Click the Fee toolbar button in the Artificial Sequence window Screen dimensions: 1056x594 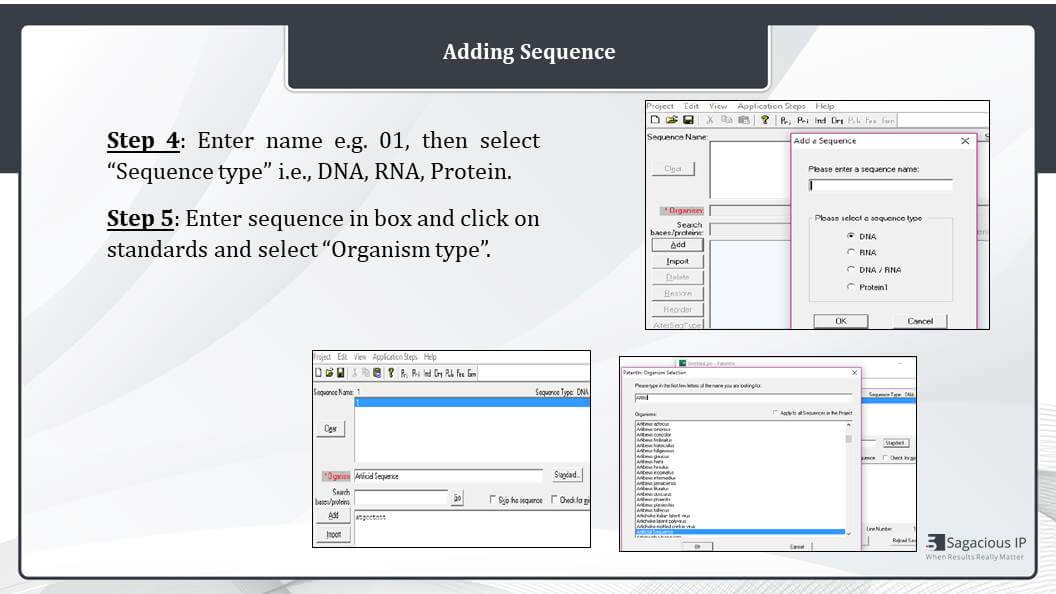click(461, 373)
